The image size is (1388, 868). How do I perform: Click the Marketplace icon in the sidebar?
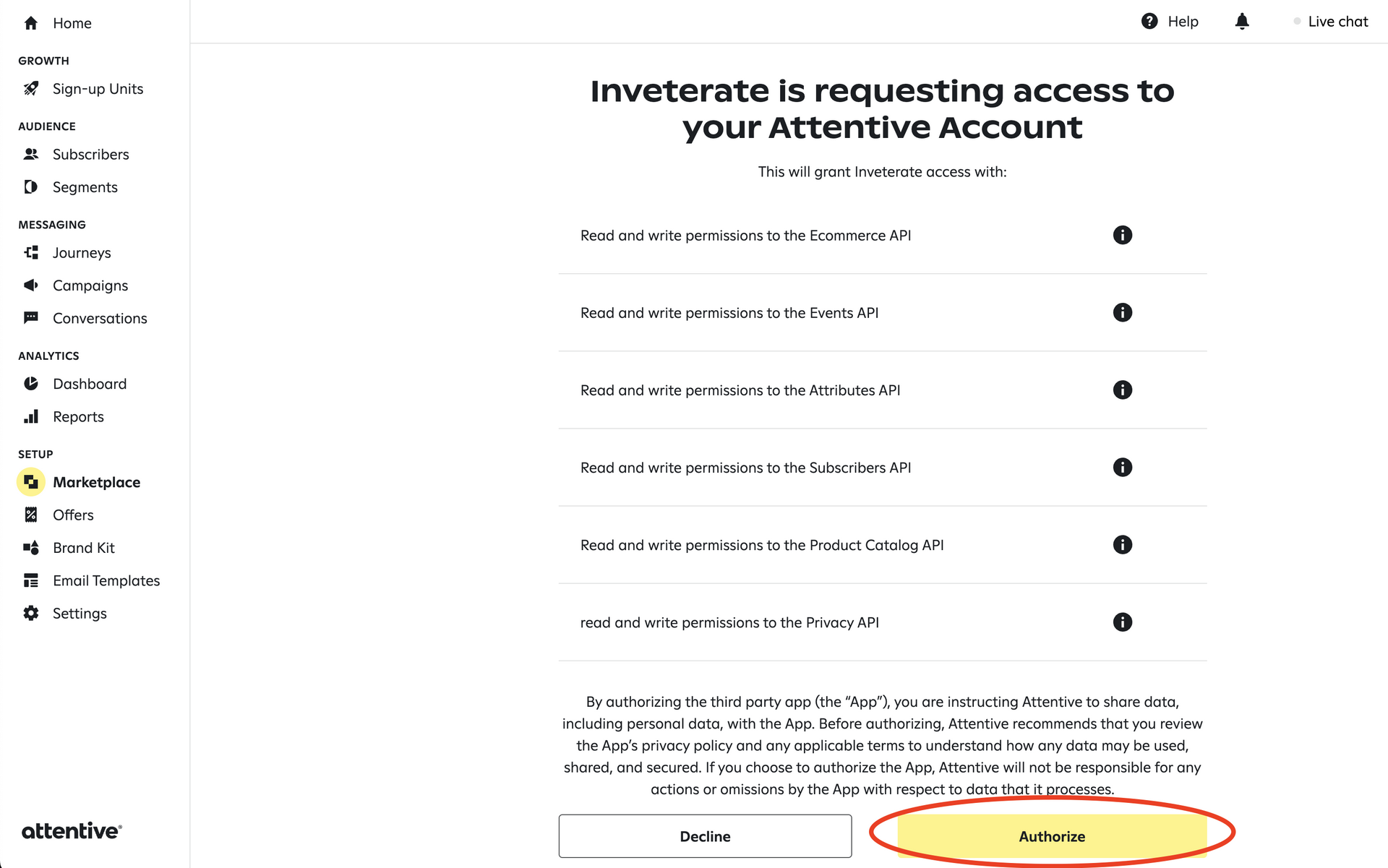31,482
